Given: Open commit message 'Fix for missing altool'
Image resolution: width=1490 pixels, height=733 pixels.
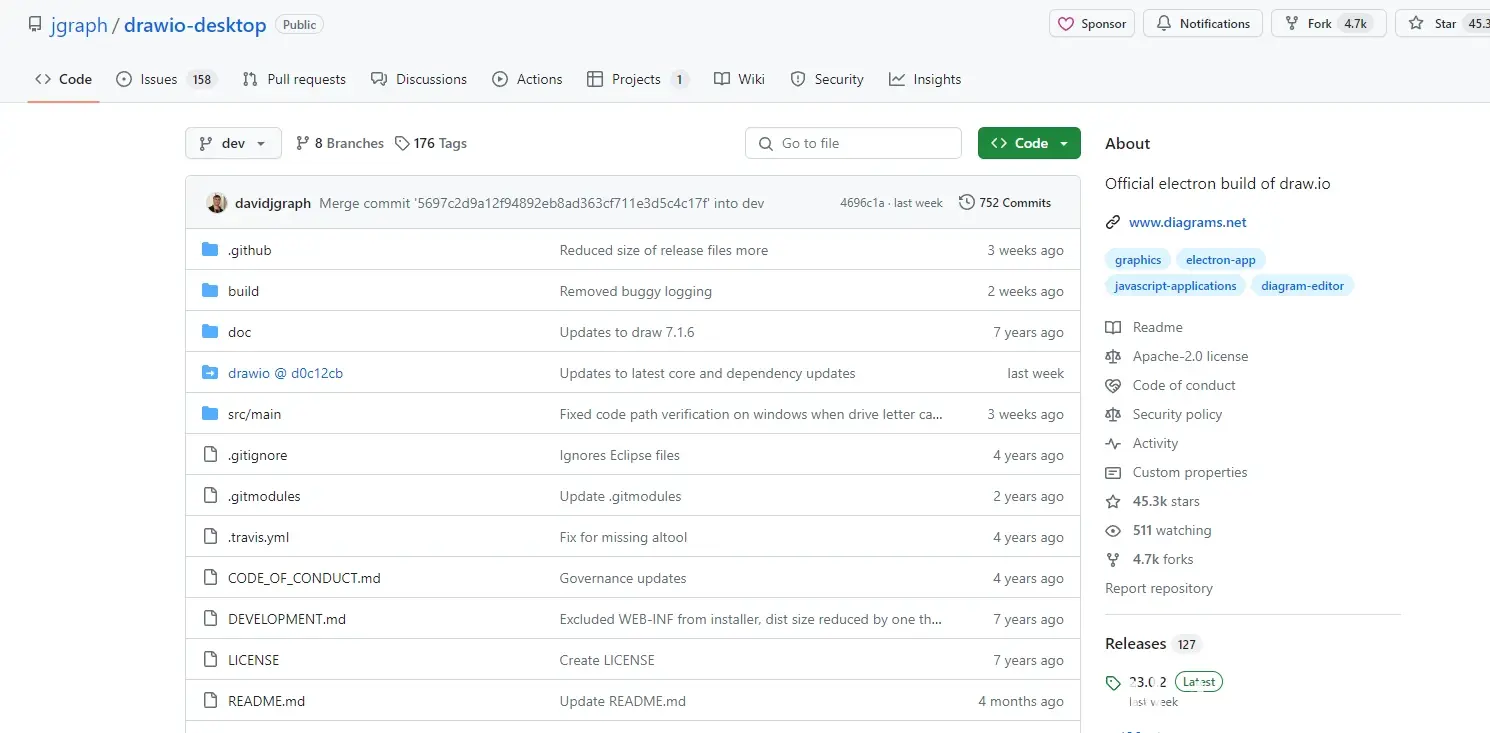Looking at the screenshot, I should point(624,537).
